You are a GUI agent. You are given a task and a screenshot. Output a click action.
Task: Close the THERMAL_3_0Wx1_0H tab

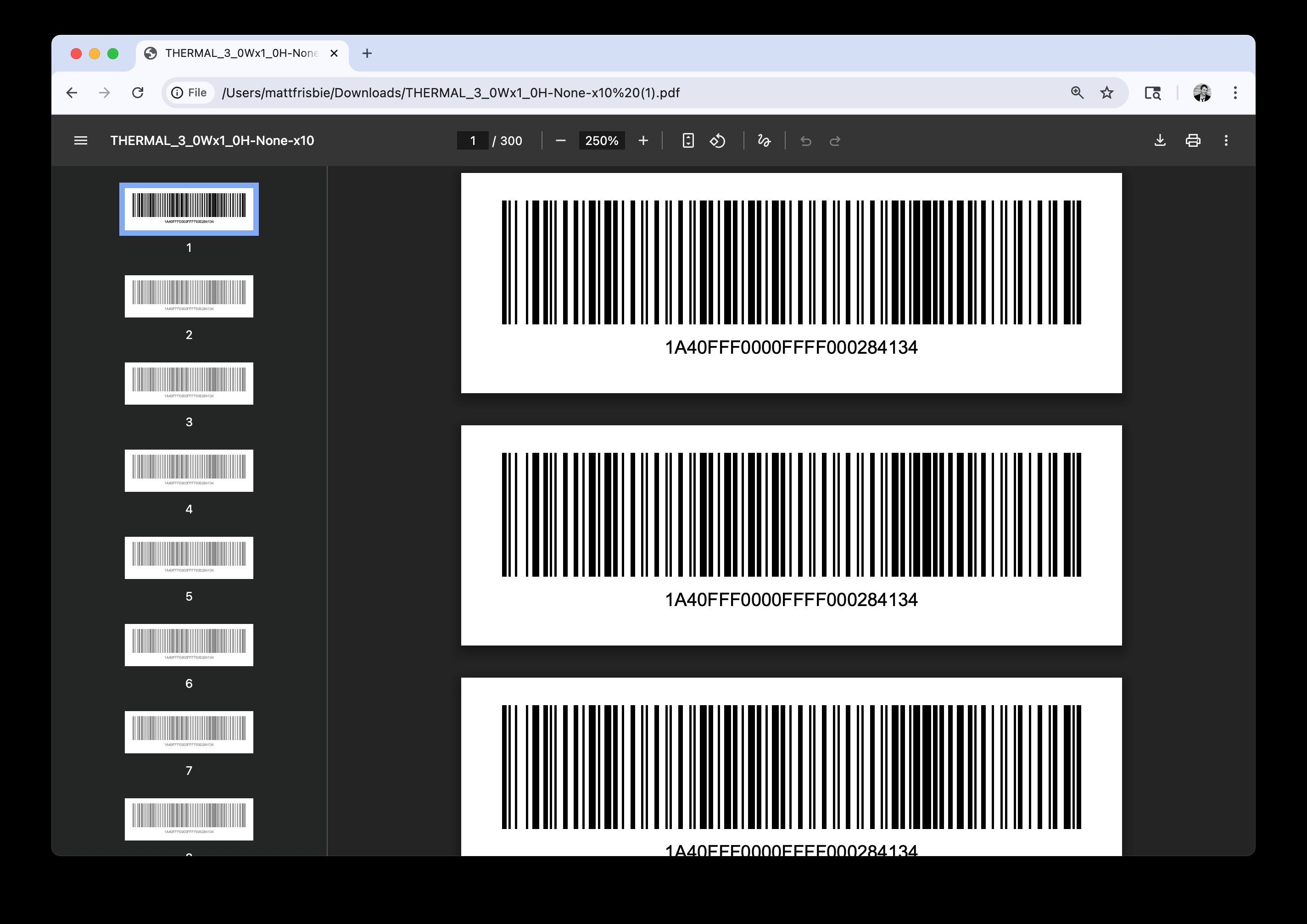334,54
